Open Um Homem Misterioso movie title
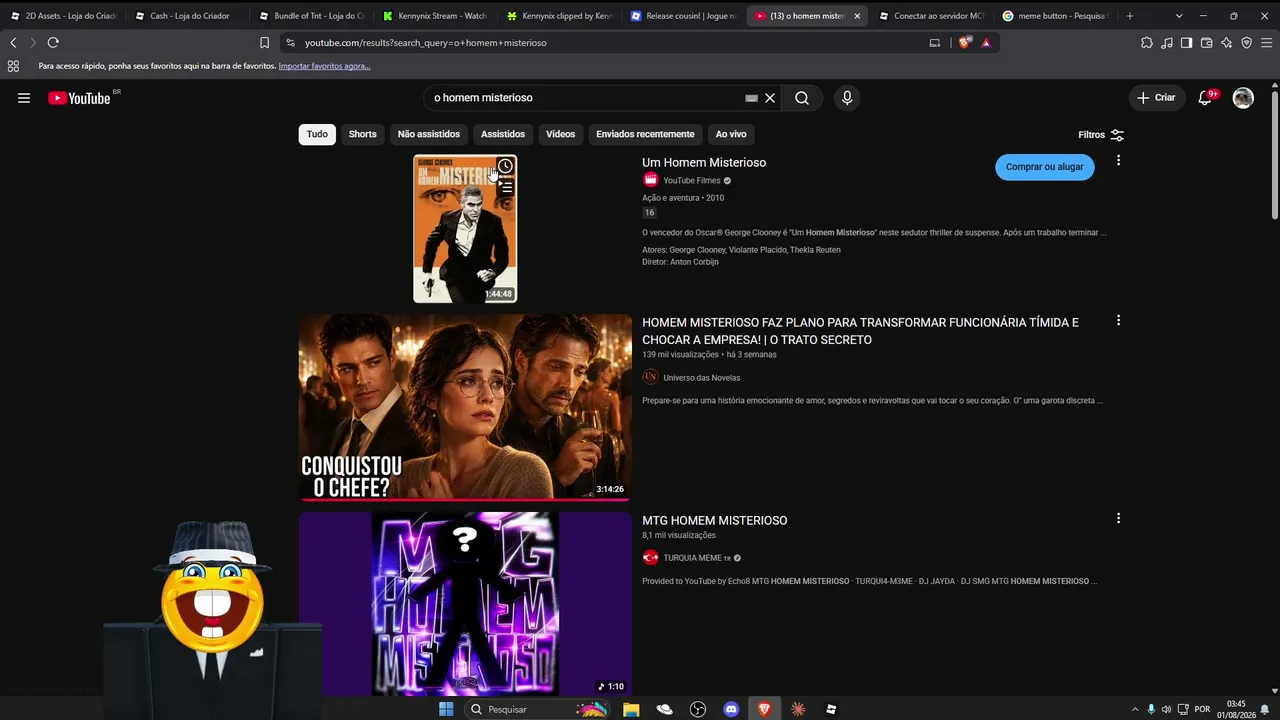This screenshot has height=720, width=1280. tap(704, 163)
